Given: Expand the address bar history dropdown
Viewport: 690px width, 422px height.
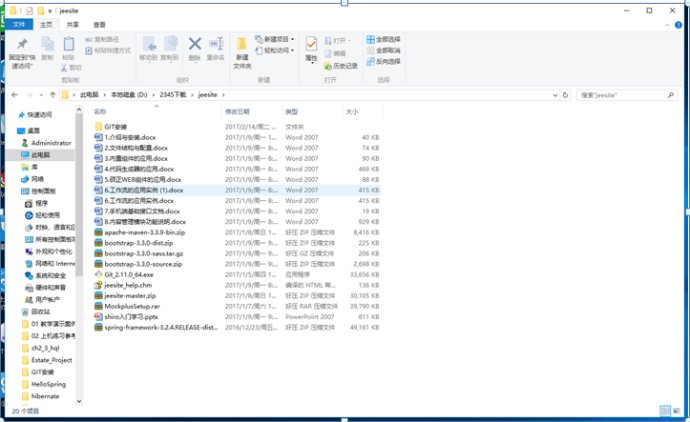Looking at the screenshot, I should (555, 95).
